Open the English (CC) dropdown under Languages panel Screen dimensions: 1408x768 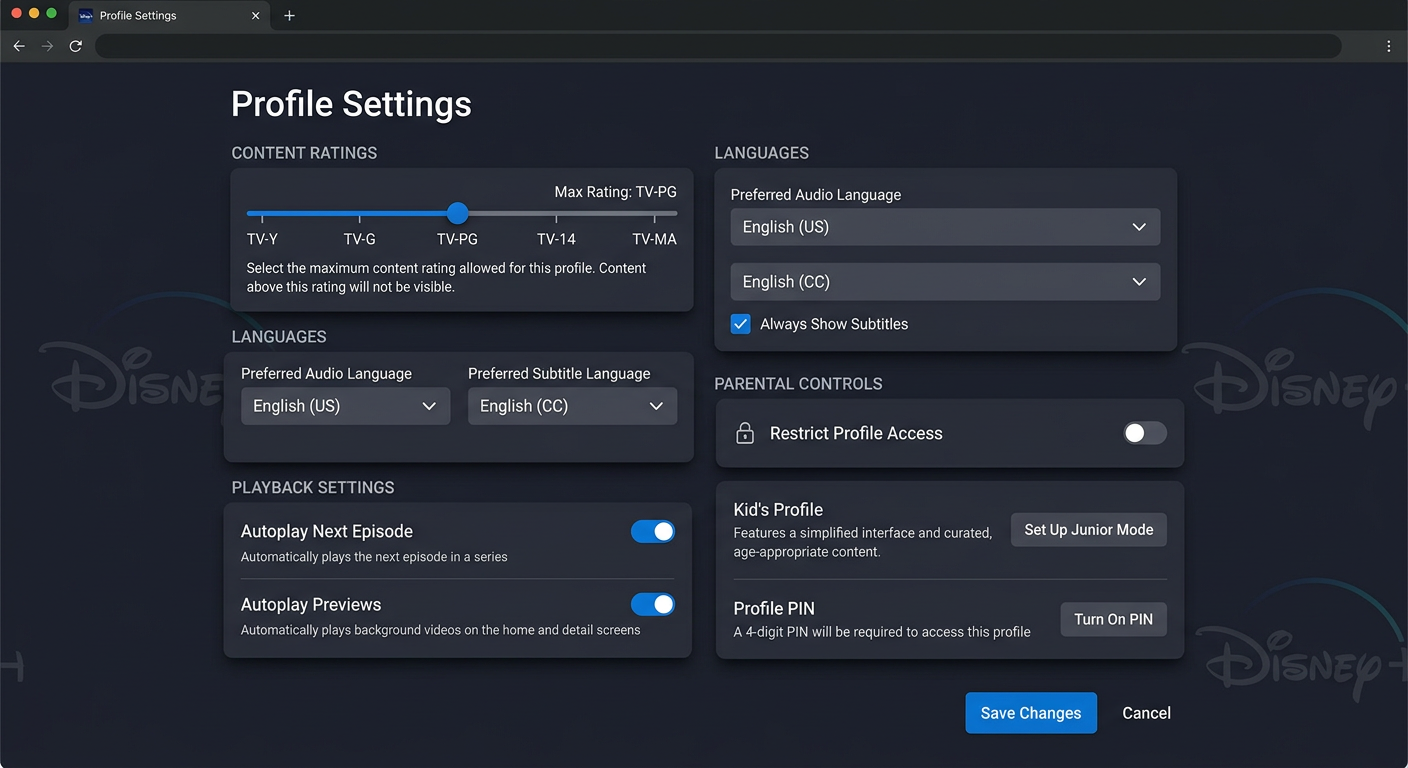click(945, 282)
